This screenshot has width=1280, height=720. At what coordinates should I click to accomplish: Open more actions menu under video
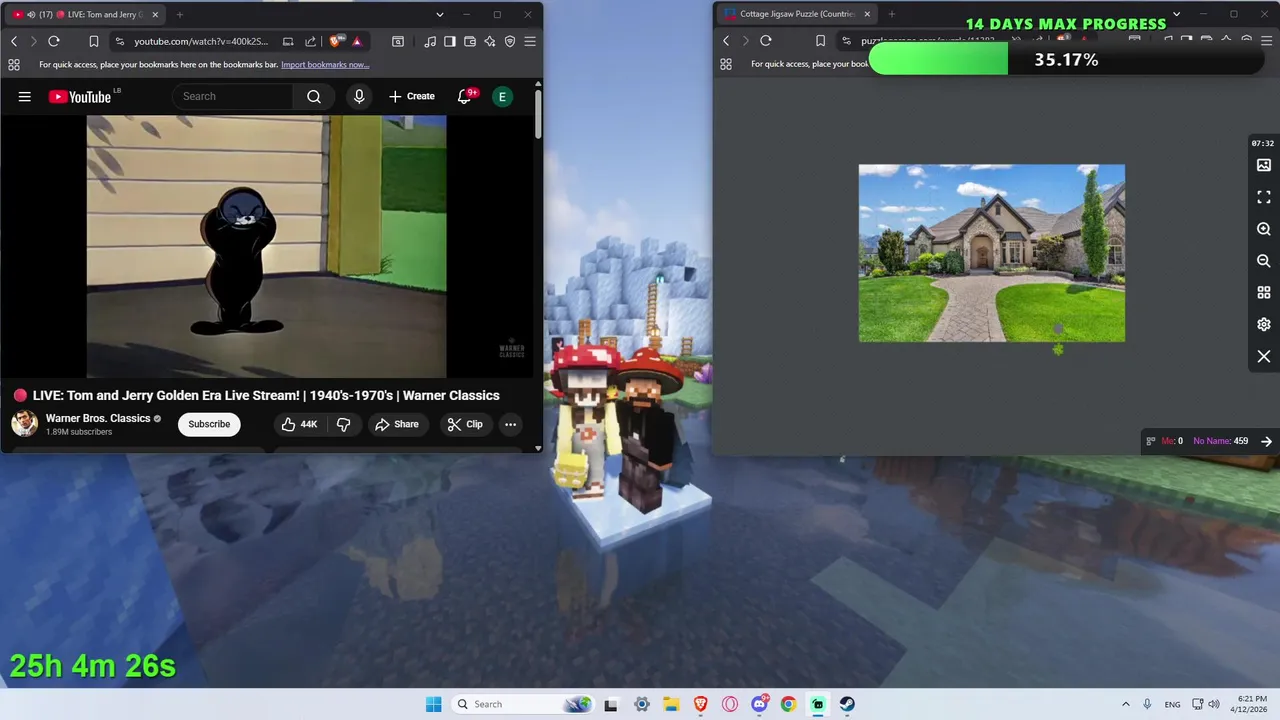pos(510,424)
